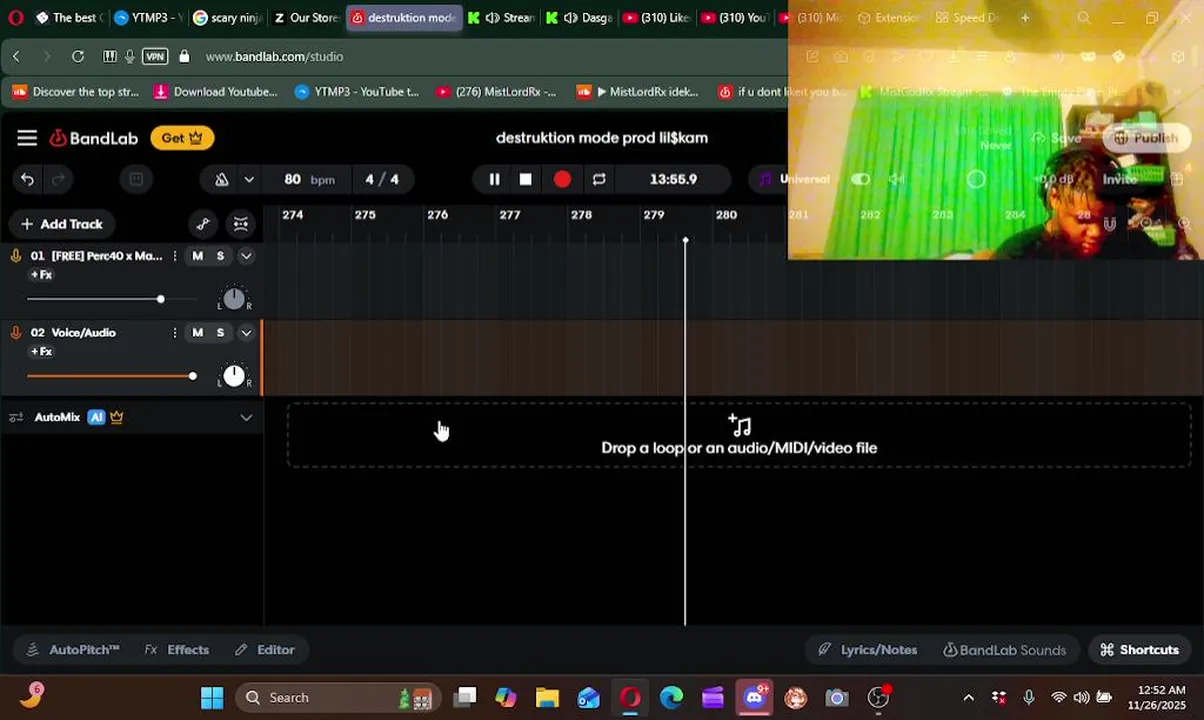
Task: Click the Voice/Audio volume slider handle
Action: pyautogui.click(x=192, y=376)
